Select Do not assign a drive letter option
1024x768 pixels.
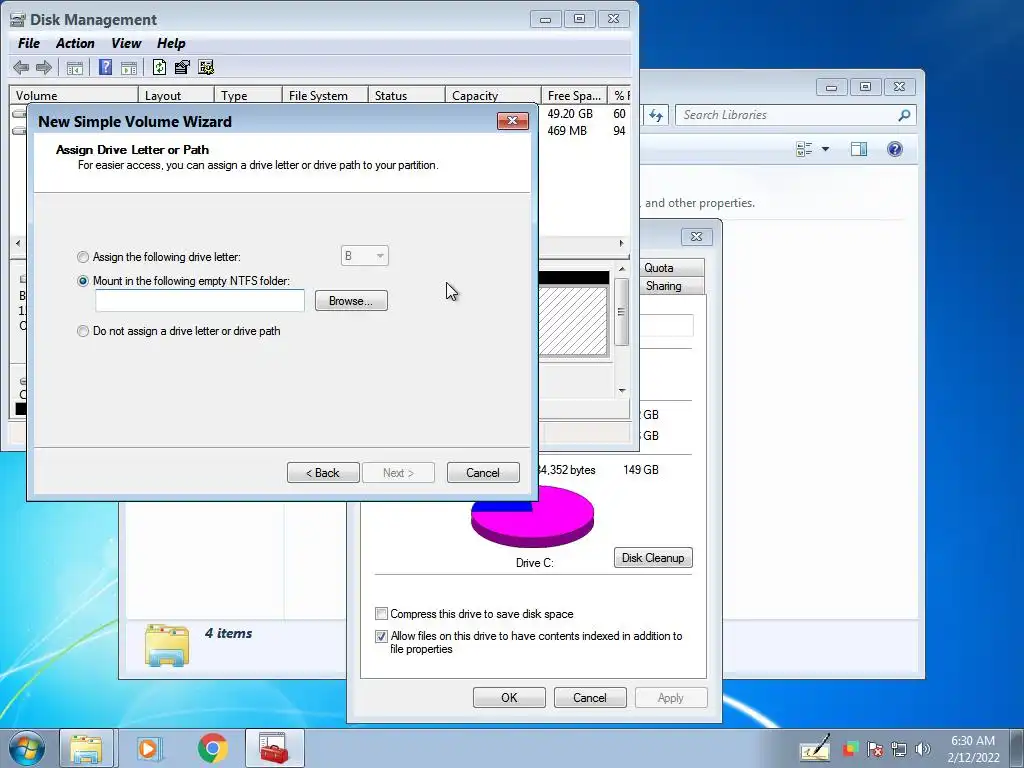point(83,331)
